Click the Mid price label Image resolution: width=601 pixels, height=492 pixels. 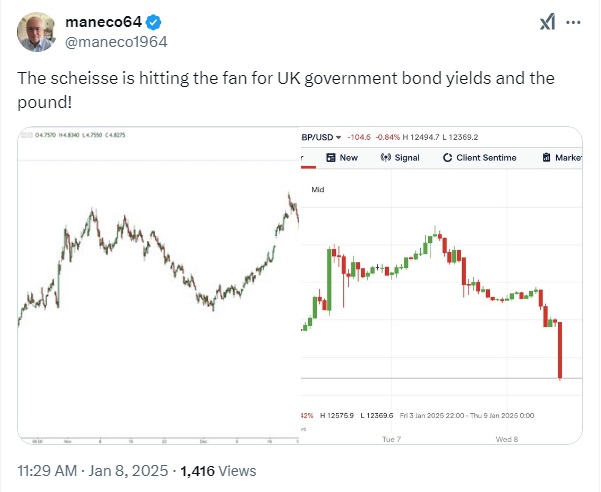coord(318,189)
